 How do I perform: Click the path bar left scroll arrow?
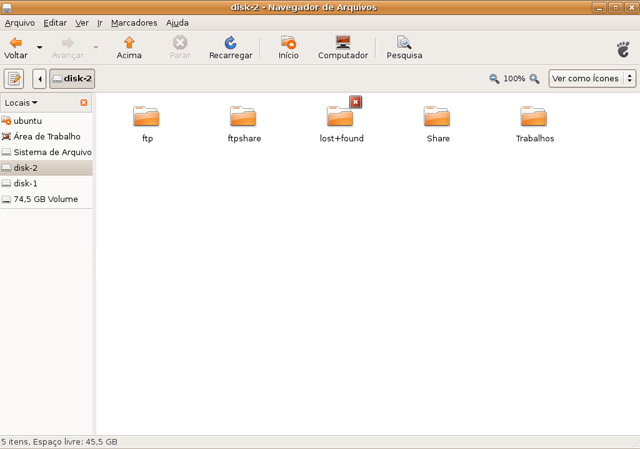point(39,78)
